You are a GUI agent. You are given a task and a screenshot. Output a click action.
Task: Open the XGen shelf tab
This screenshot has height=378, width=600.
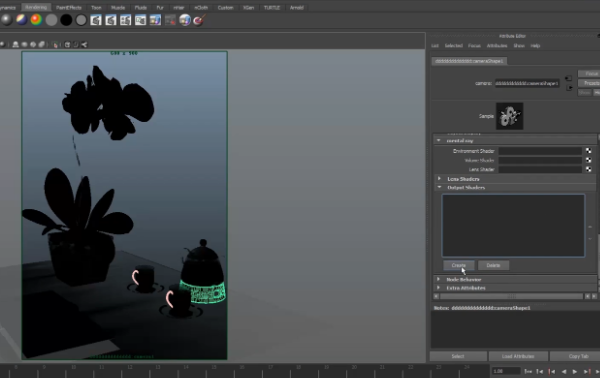(249, 8)
